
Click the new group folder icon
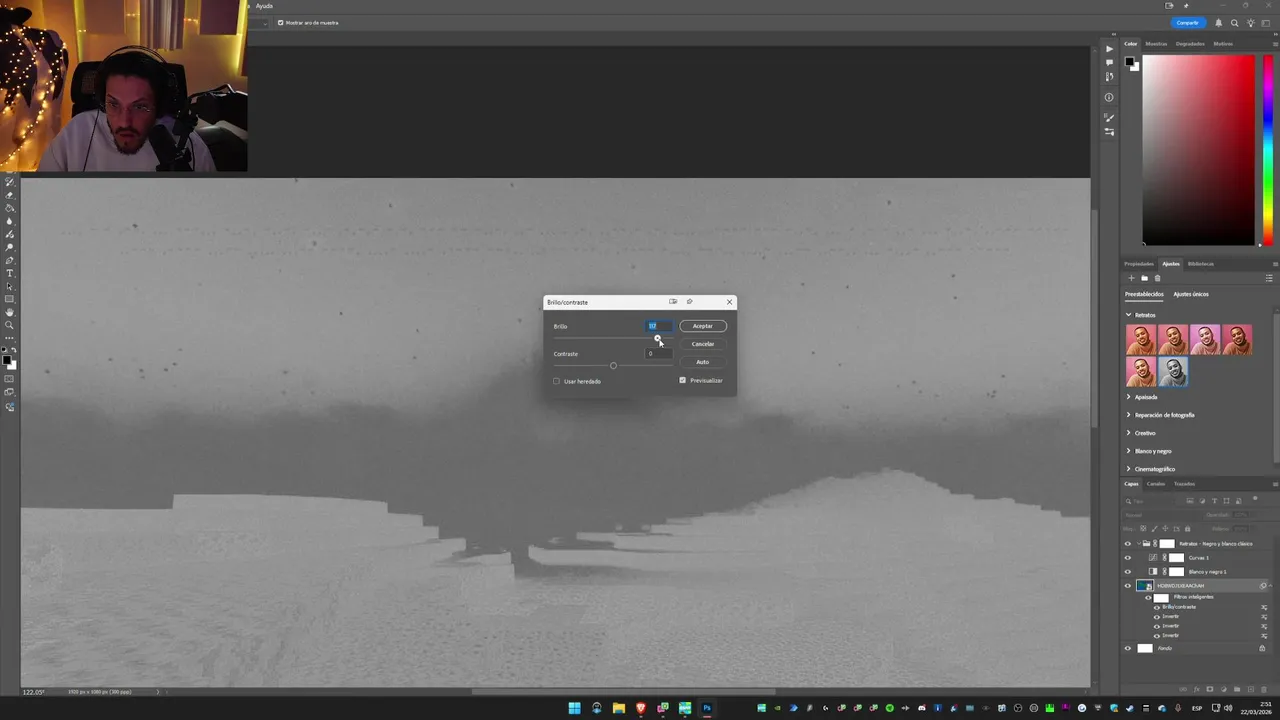1237,689
